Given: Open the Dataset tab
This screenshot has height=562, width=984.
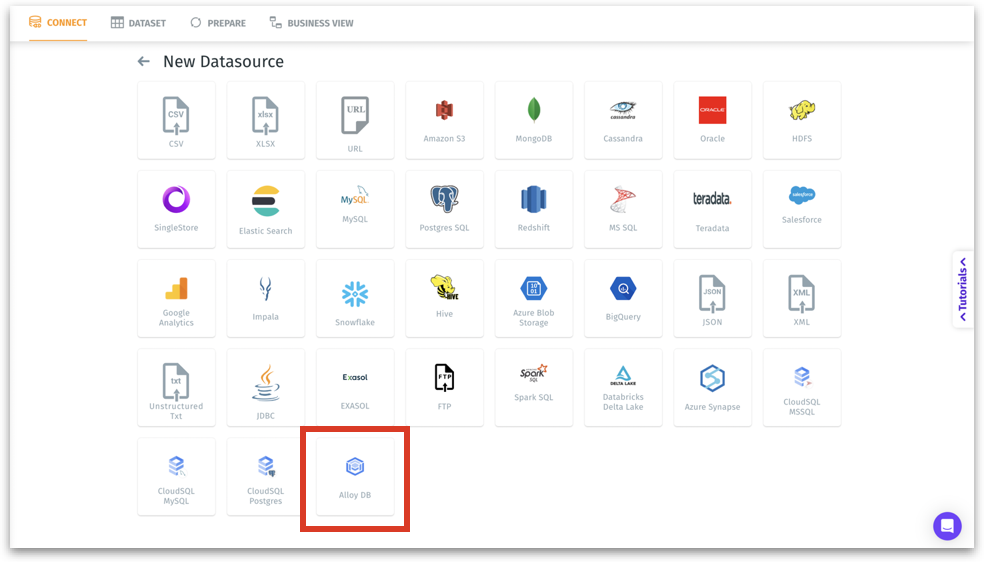Looking at the screenshot, I should click(139, 23).
